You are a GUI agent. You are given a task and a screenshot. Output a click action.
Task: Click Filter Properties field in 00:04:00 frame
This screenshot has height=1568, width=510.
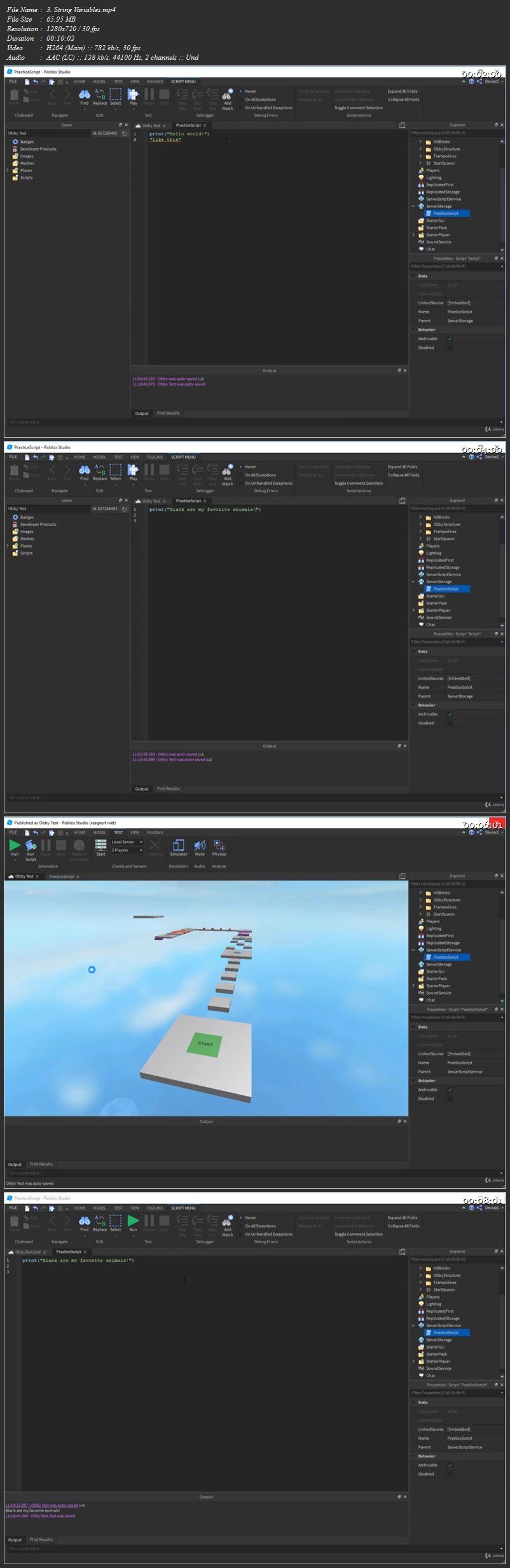point(457,642)
